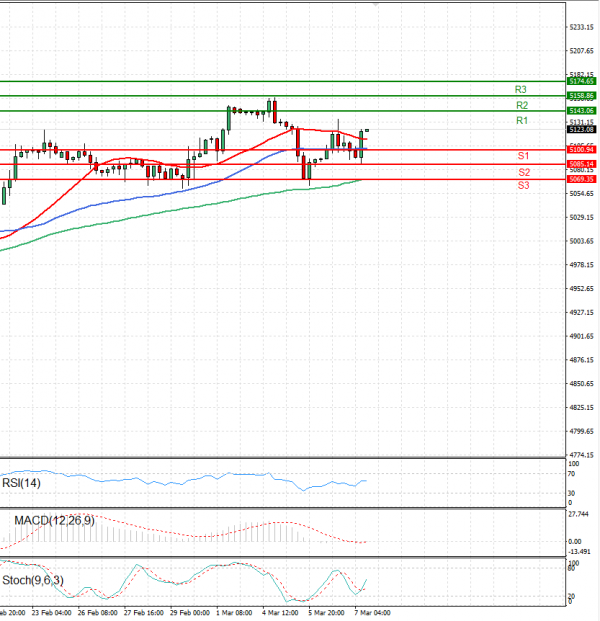
Task: Click the RSI(14) indicator label
Action: click(x=21, y=483)
